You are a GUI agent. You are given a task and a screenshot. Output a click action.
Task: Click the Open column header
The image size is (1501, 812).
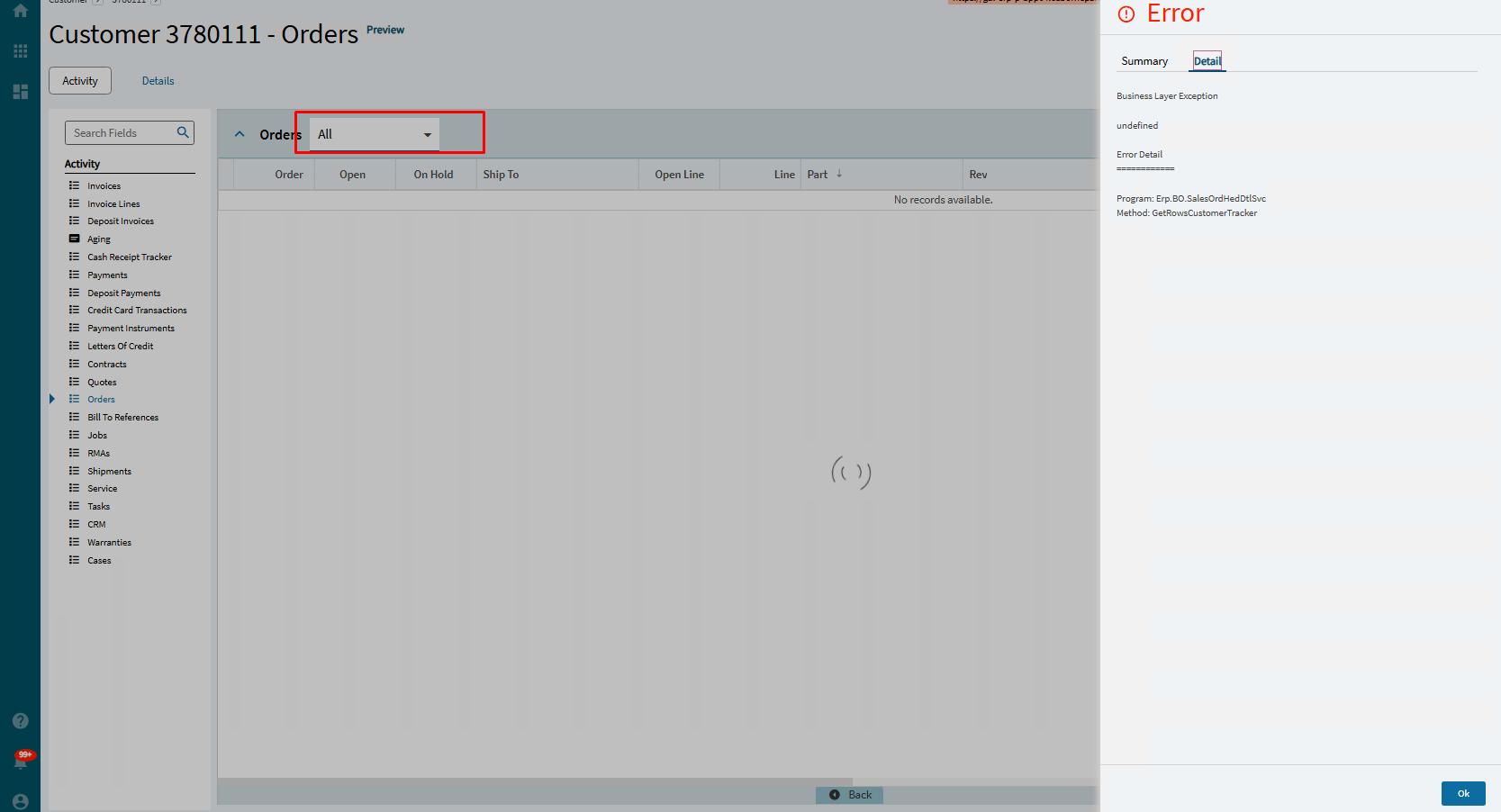tap(355, 175)
